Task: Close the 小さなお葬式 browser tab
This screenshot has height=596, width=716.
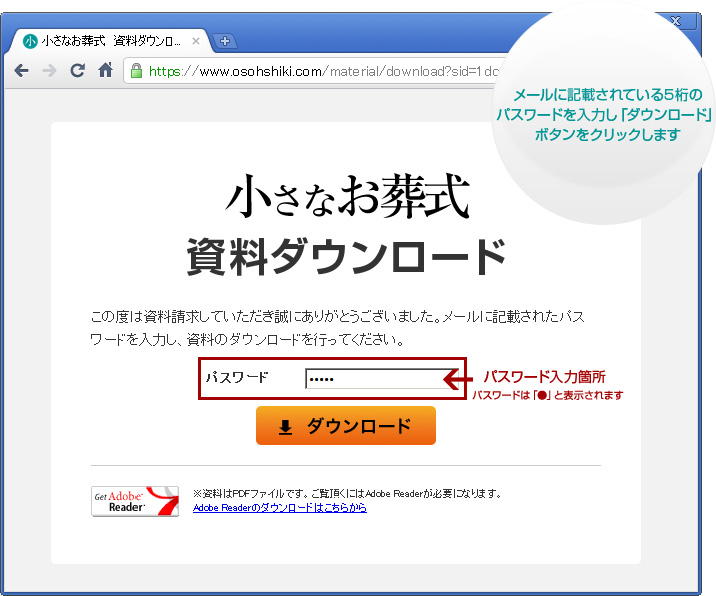Action: (196, 41)
